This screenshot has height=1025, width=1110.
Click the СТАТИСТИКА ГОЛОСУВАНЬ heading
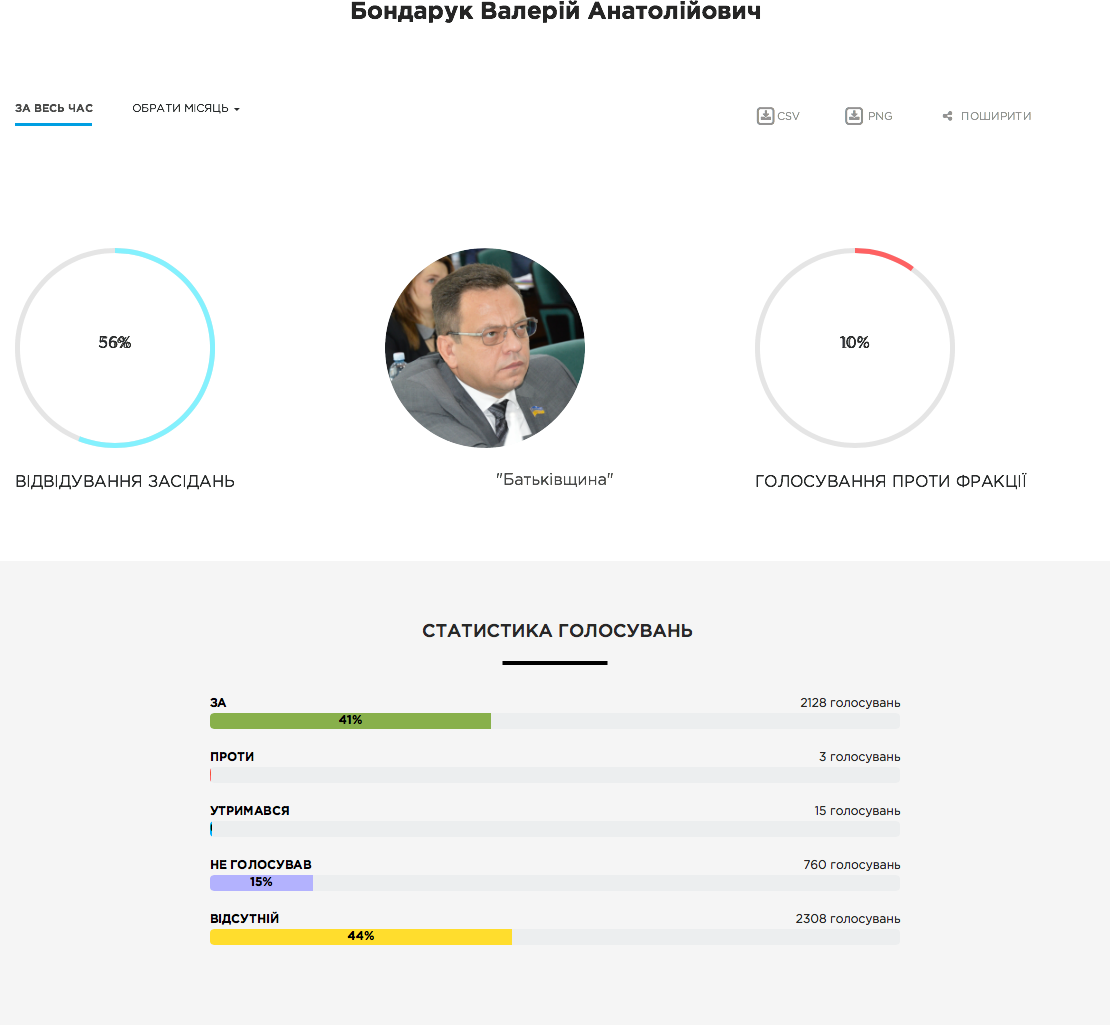click(557, 631)
